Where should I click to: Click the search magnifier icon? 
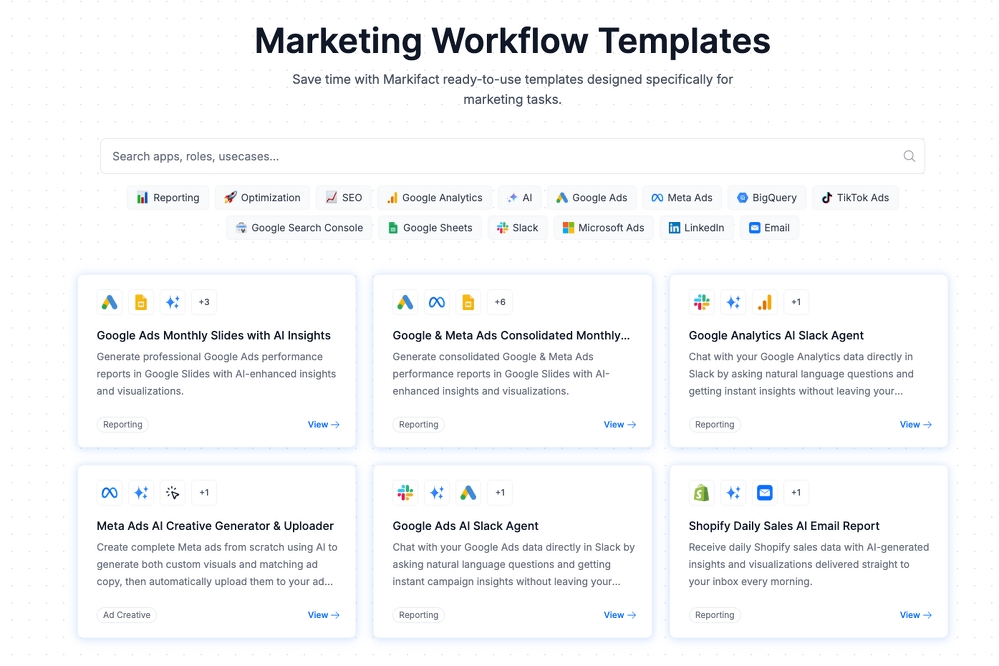(x=909, y=156)
